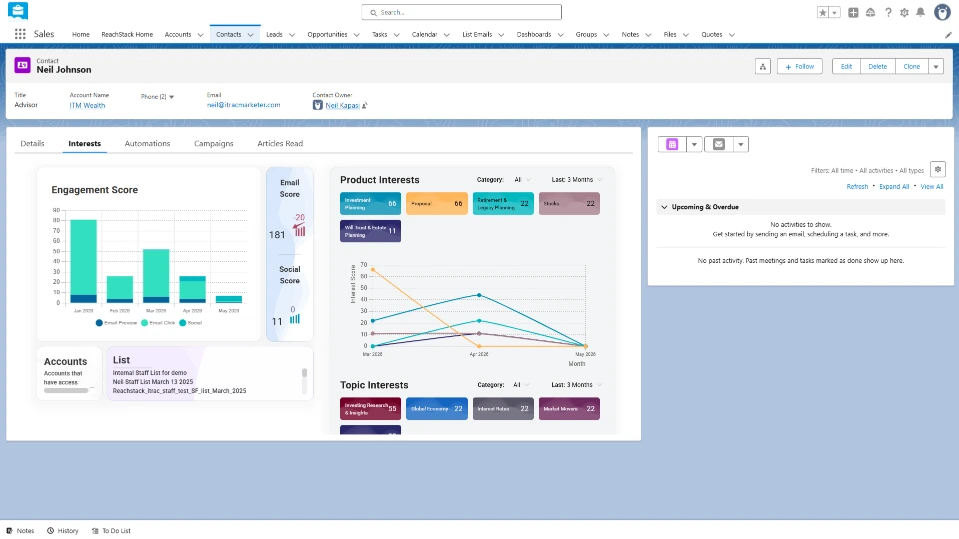Select the Retirement & Legacy Planning tile

tap(503, 204)
